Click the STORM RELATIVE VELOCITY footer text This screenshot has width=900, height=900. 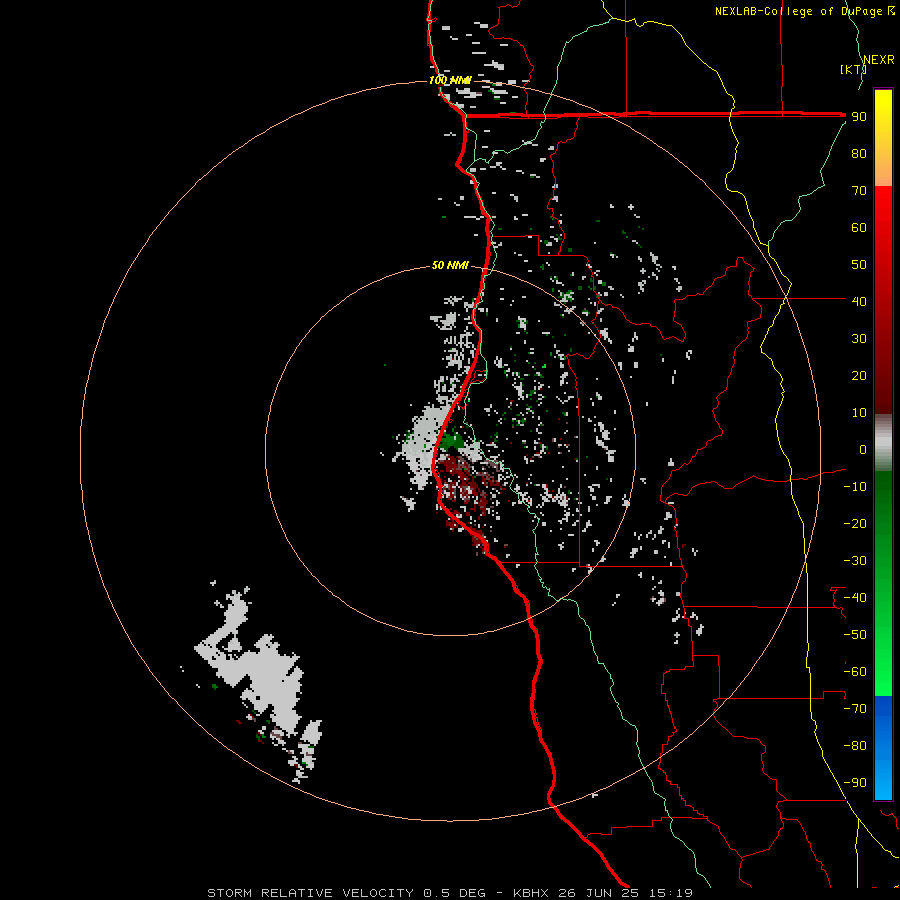(310, 893)
